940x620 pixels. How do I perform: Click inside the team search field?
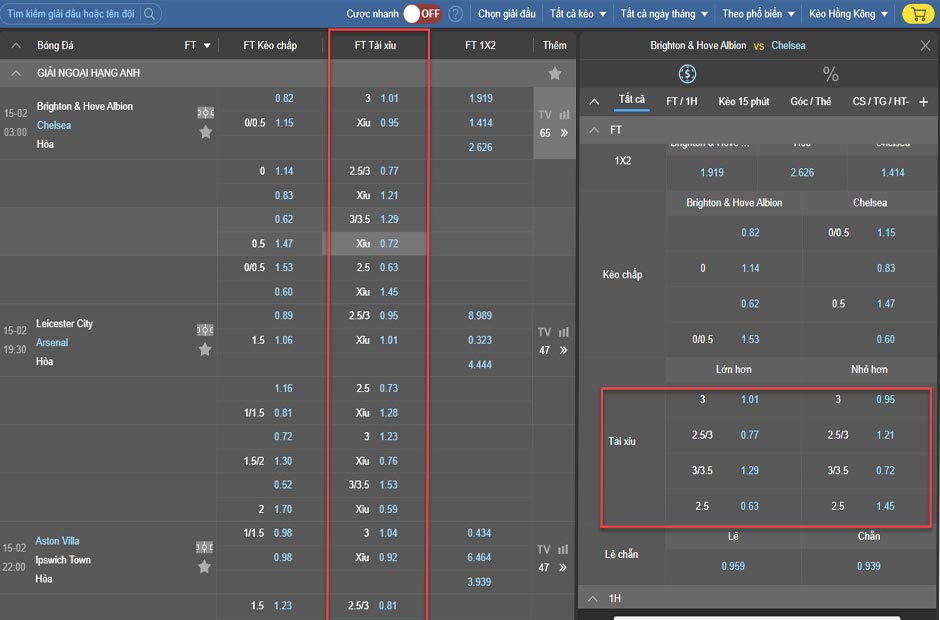71,13
